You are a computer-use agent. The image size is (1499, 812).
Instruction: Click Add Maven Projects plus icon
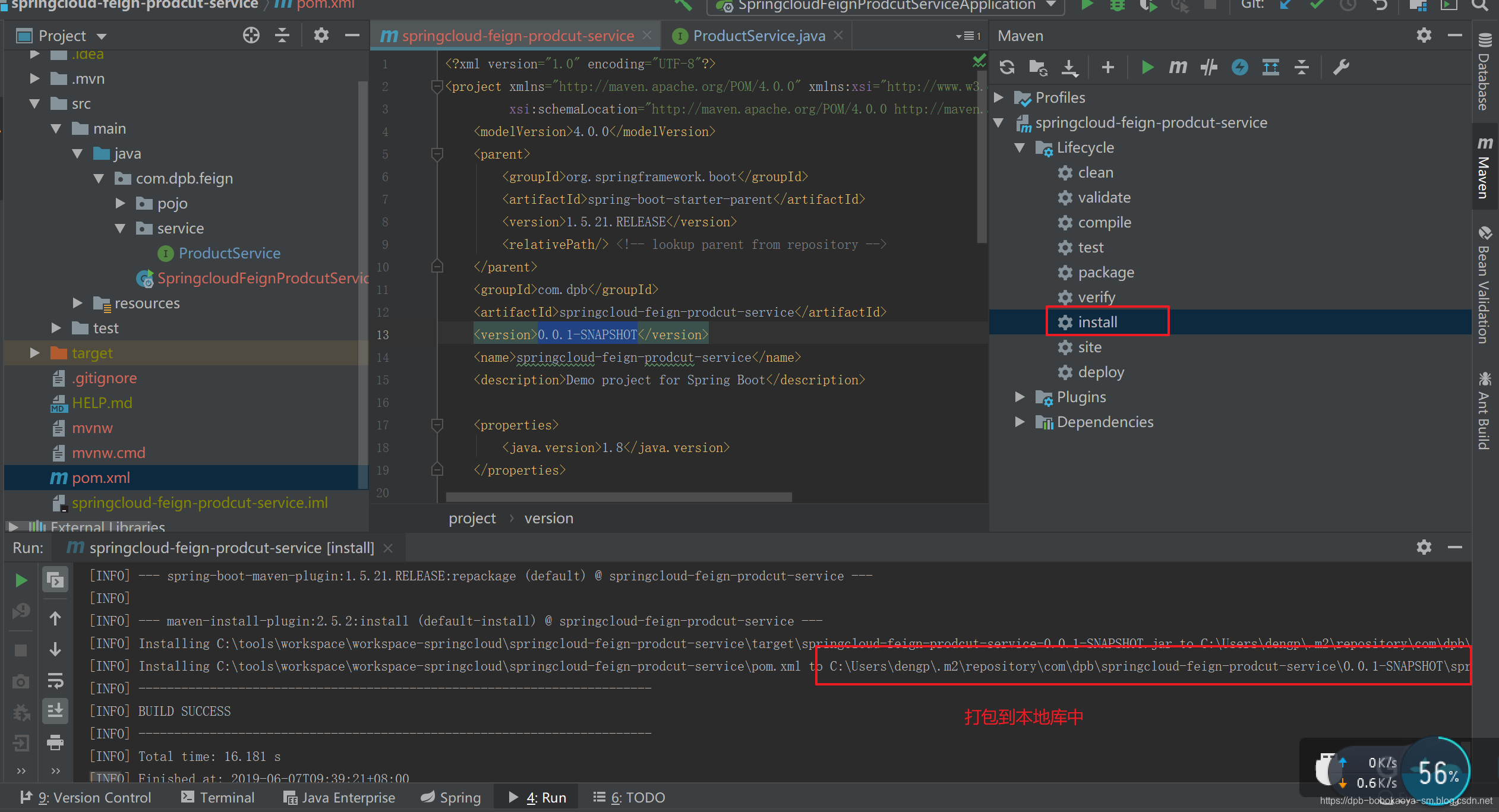pos(1107,67)
